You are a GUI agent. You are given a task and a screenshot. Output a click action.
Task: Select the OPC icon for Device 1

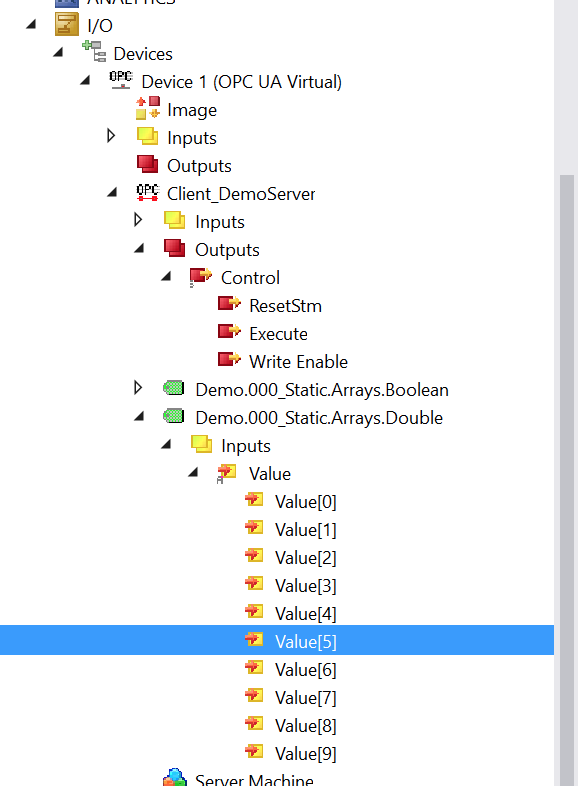pyautogui.click(x=121, y=80)
